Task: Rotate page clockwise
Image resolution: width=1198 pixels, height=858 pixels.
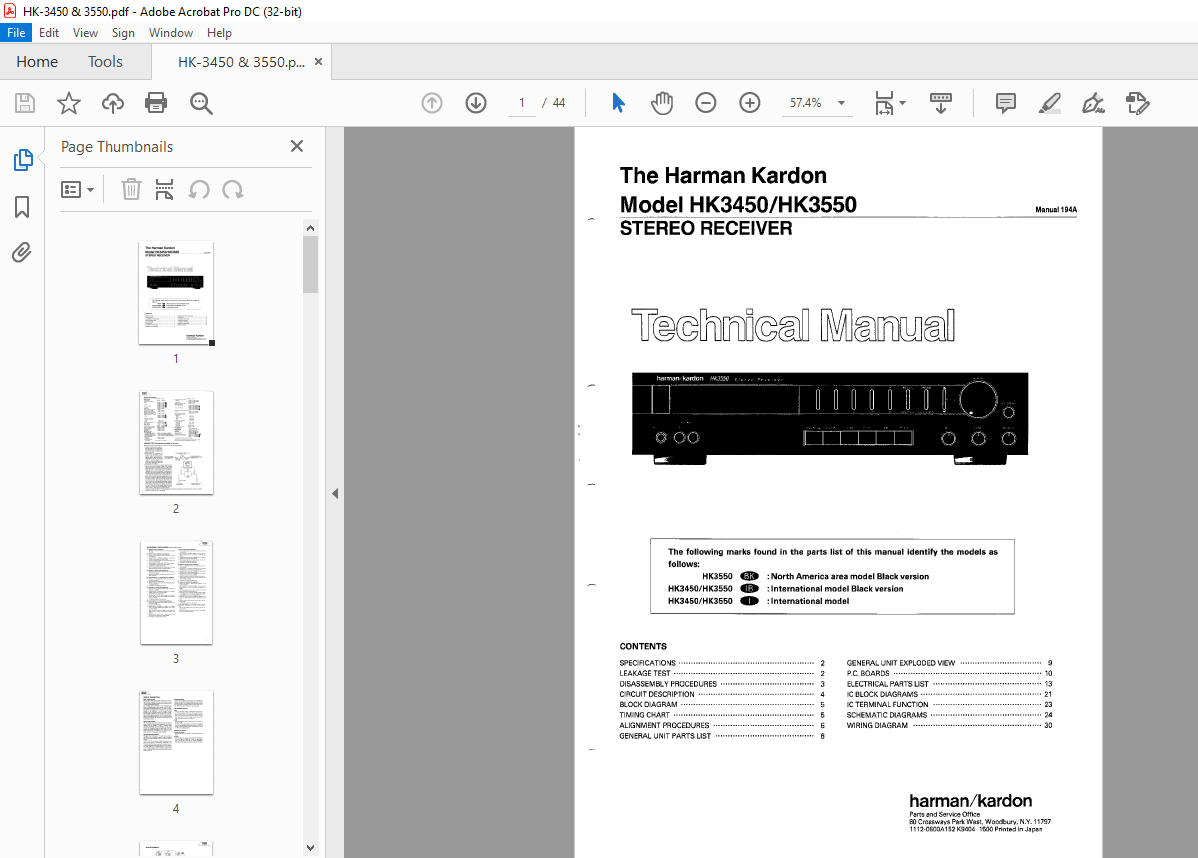Action: click(233, 189)
